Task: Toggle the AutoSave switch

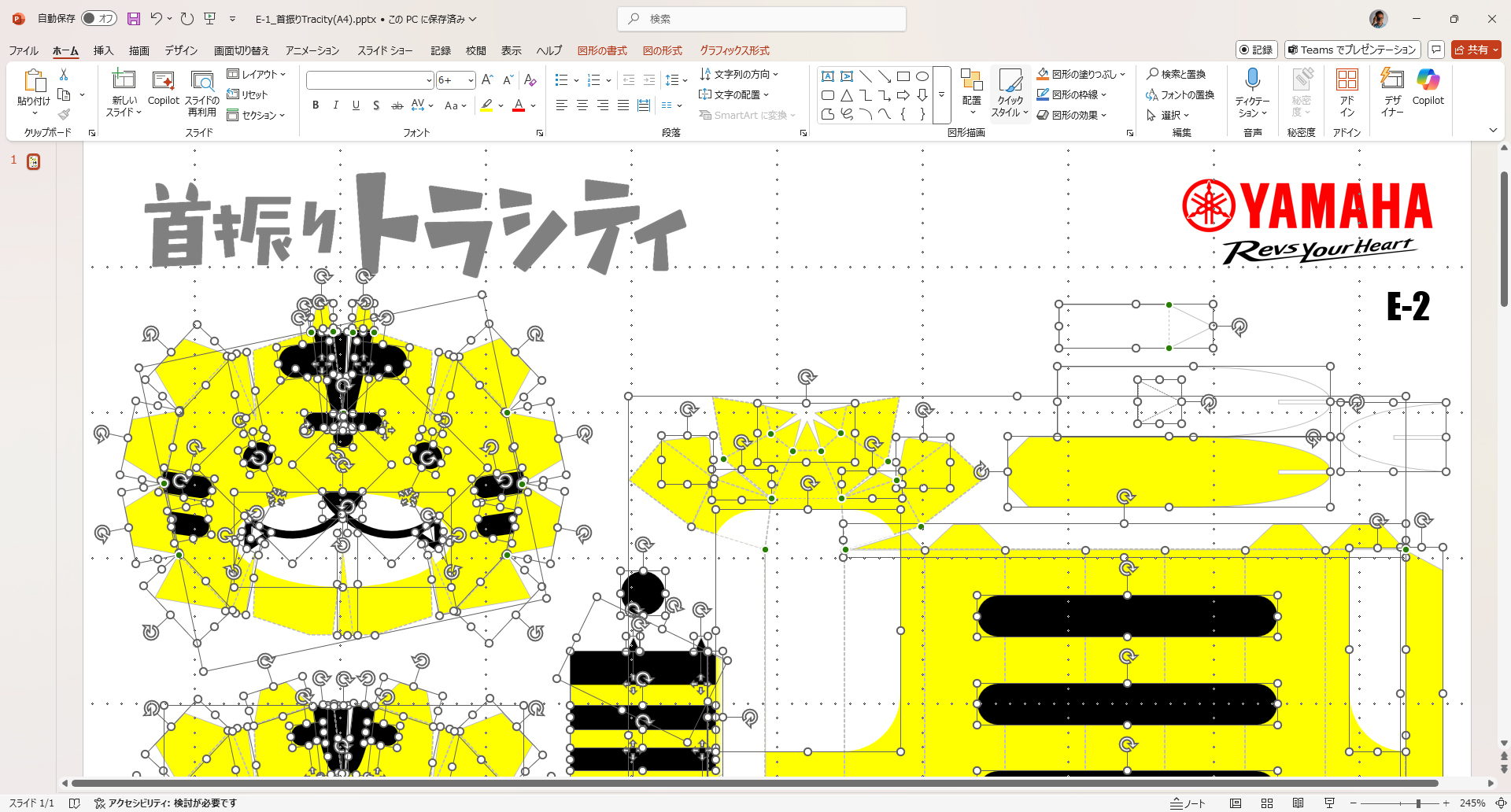Action: click(x=99, y=19)
